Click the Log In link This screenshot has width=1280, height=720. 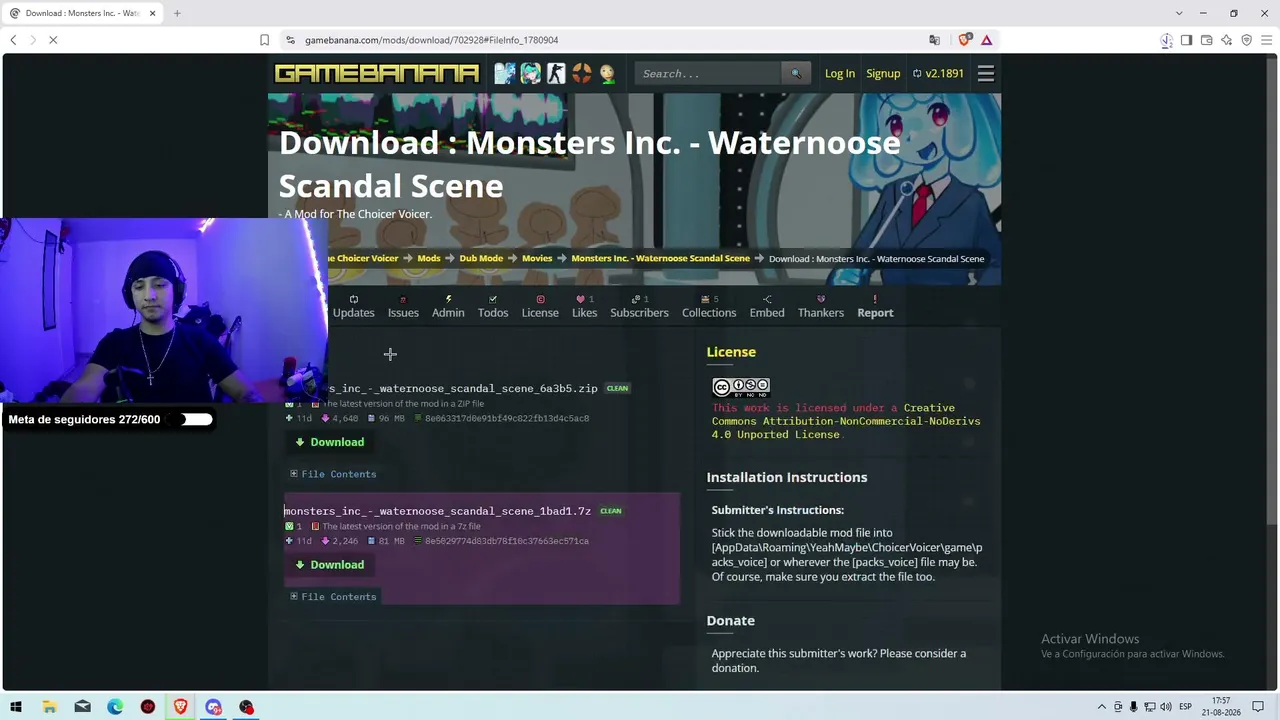click(x=840, y=73)
